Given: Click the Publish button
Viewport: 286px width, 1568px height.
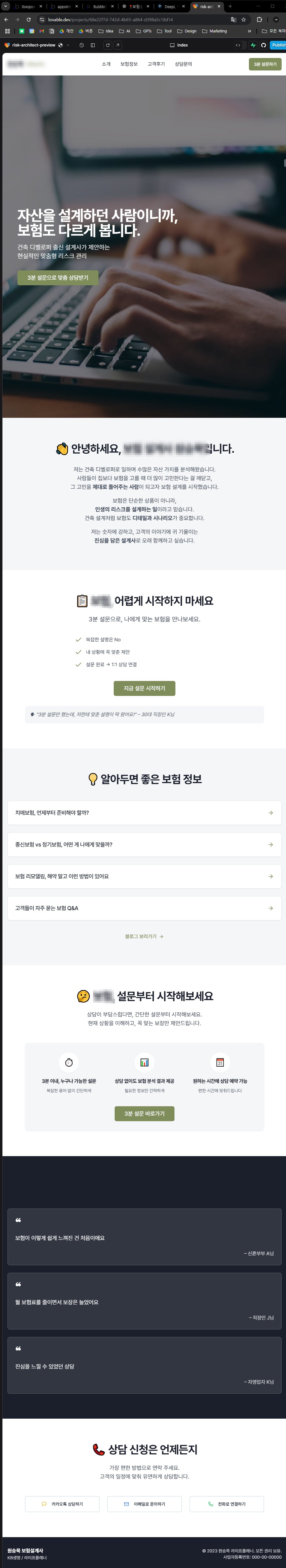Looking at the screenshot, I should pos(278,45).
